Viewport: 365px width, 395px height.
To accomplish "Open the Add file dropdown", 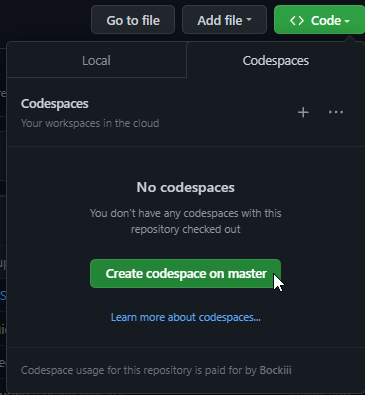I will tap(224, 20).
